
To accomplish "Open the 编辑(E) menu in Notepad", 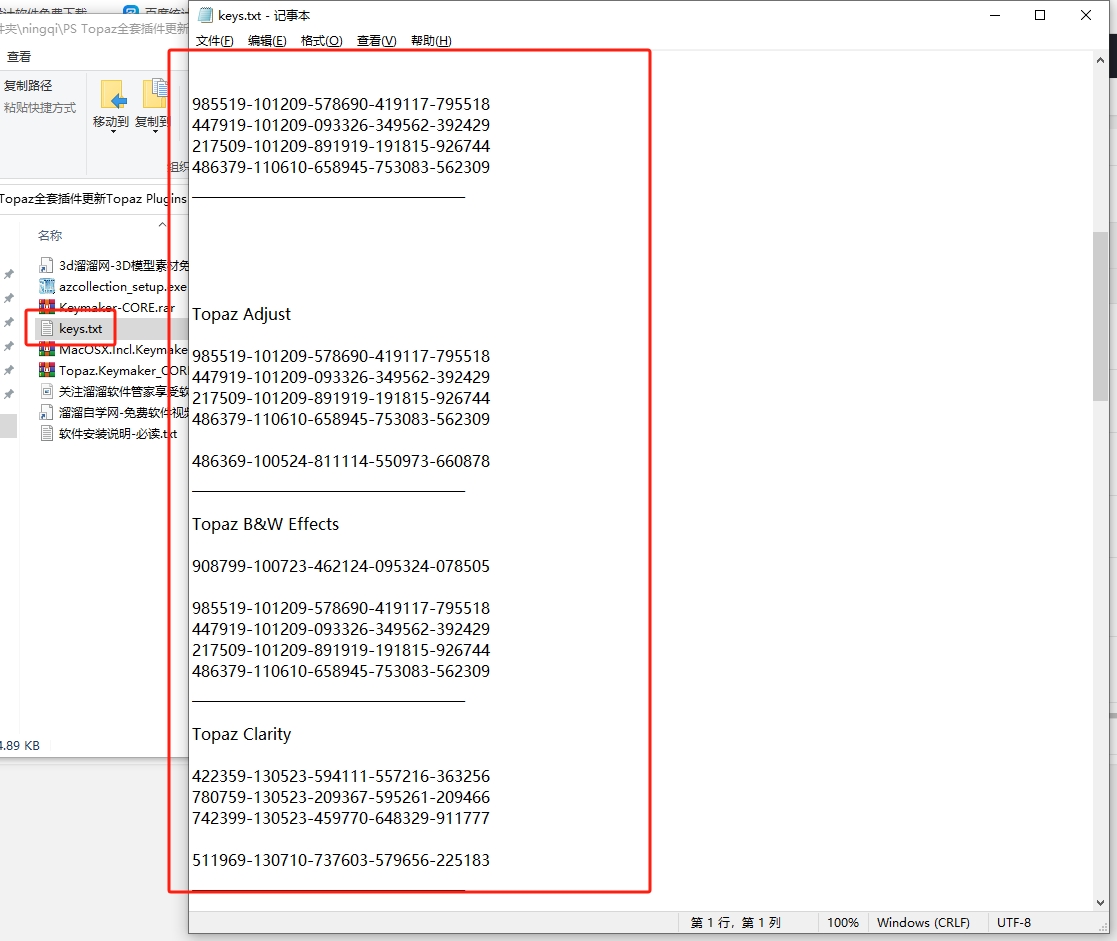I will 267,41.
